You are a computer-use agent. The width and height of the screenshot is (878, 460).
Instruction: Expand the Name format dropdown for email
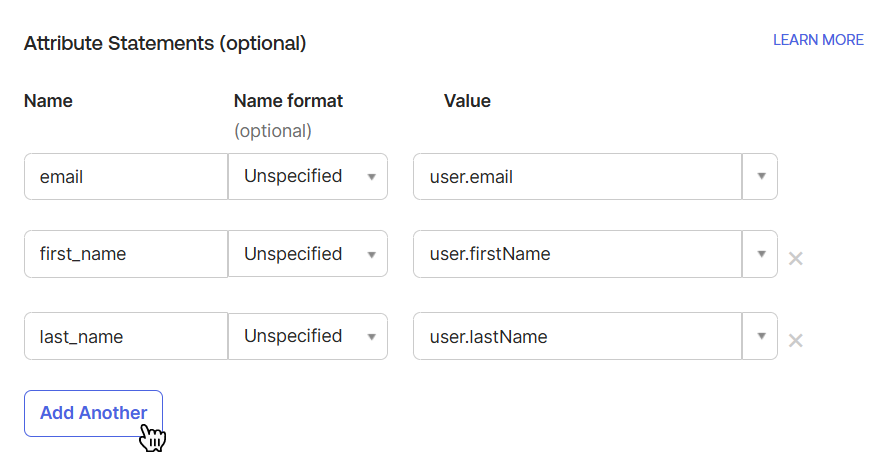[x=308, y=177]
